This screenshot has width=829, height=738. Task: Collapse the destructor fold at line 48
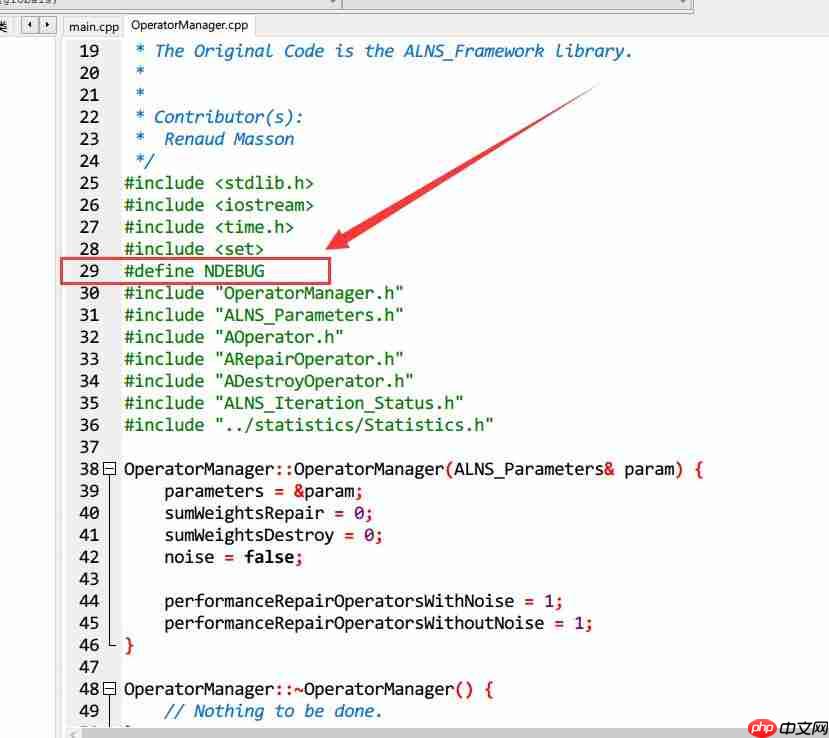tap(113, 689)
